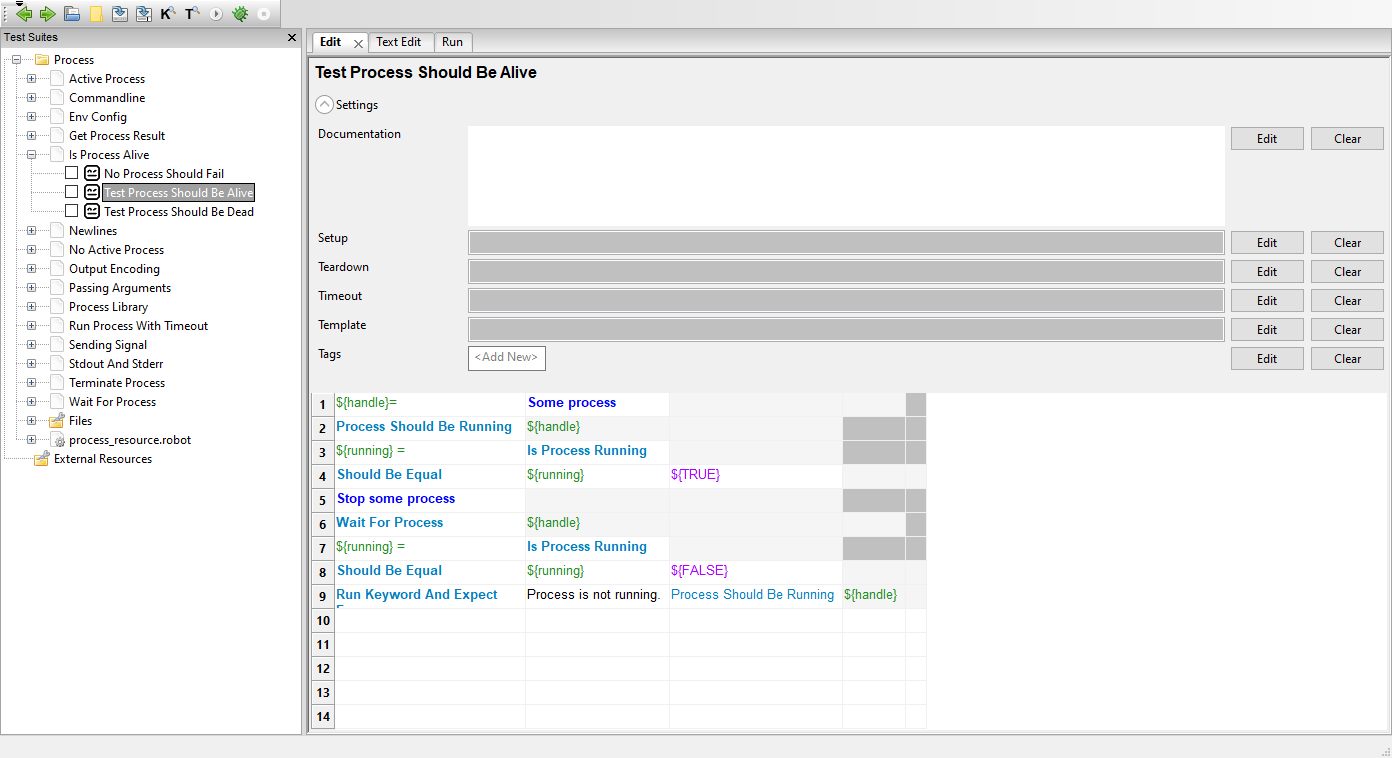Click the Process root folder icon
Image resolution: width=1392 pixels, height=758 pixels.
pos(42,60)
